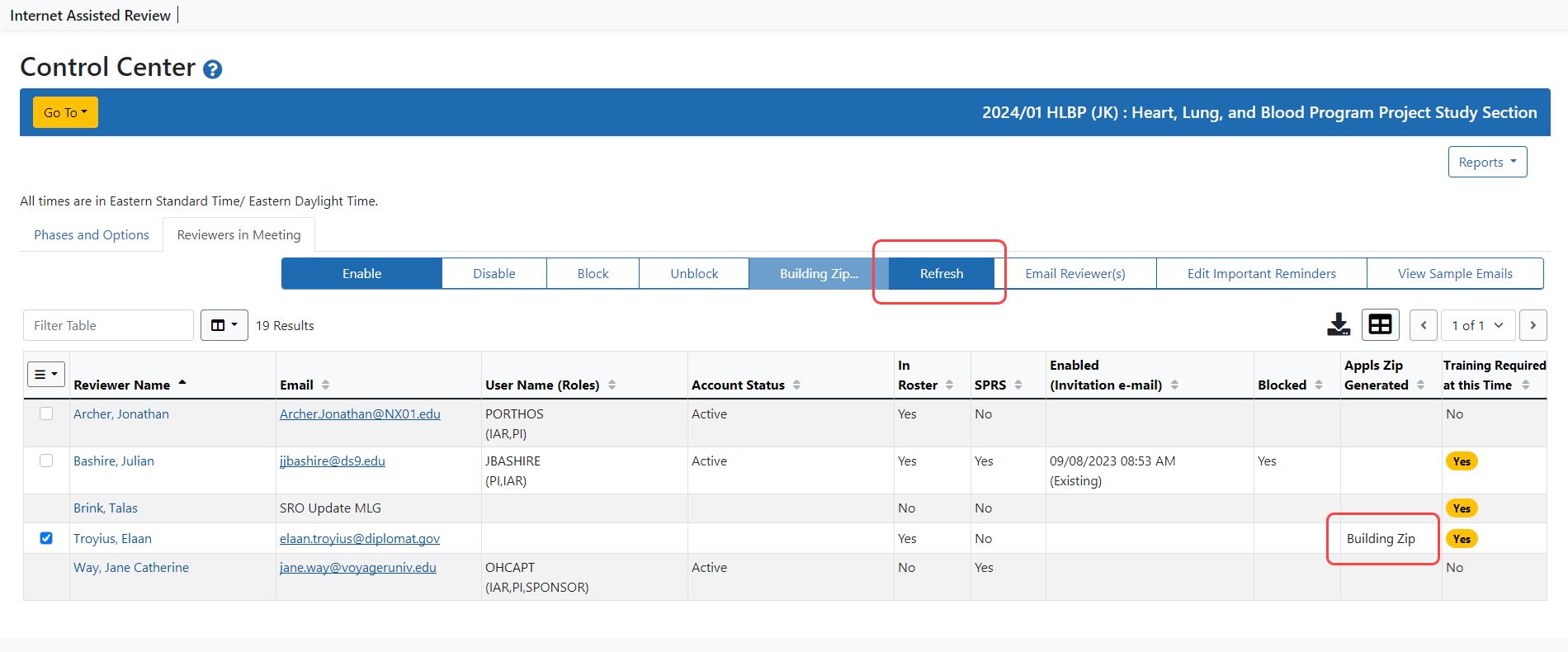Switch to the grid table view icon
Viewport: 1568px width, 652px height.
pyautogui.click(x=1380, y=325)
